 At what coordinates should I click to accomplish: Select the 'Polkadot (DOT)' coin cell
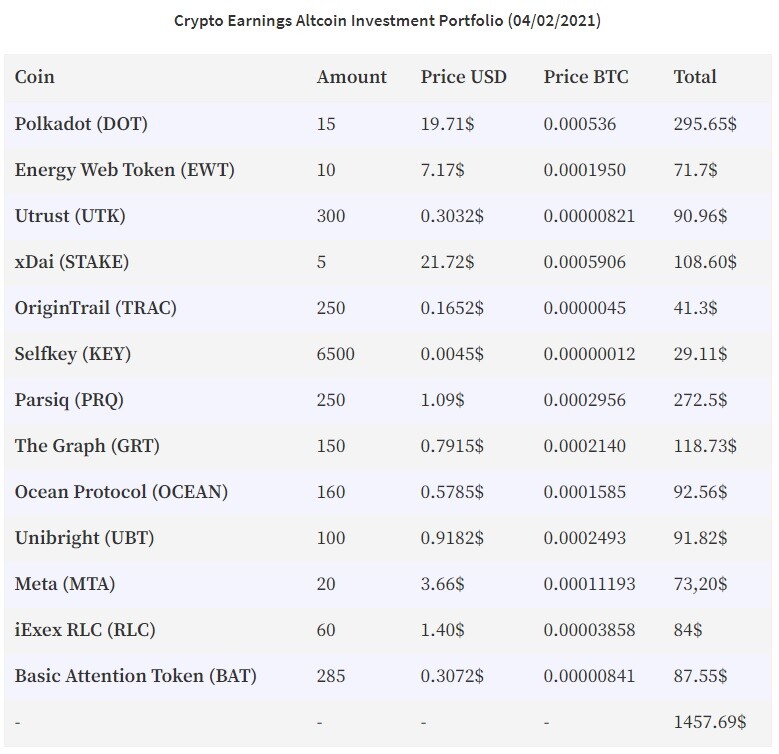click(81, 124)
